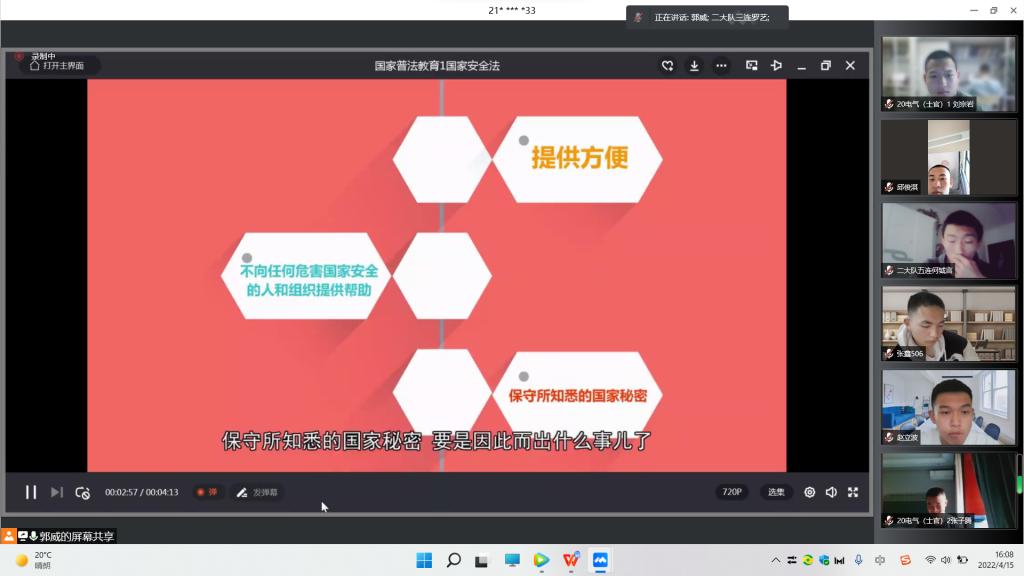The image size is (1024, 576).
Task: Enter fullscreen with the fullscreen icon
Action: coord(853,492)
